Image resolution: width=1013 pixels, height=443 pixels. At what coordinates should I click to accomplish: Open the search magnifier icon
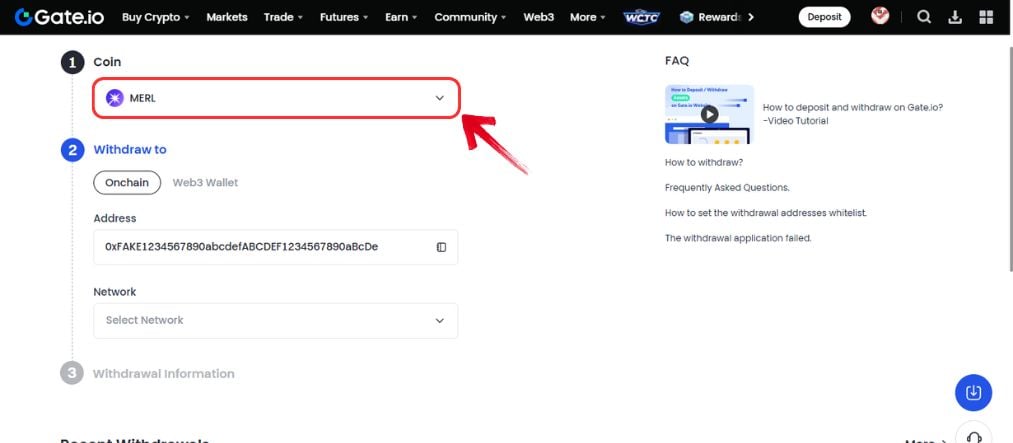tap(924, 17)
